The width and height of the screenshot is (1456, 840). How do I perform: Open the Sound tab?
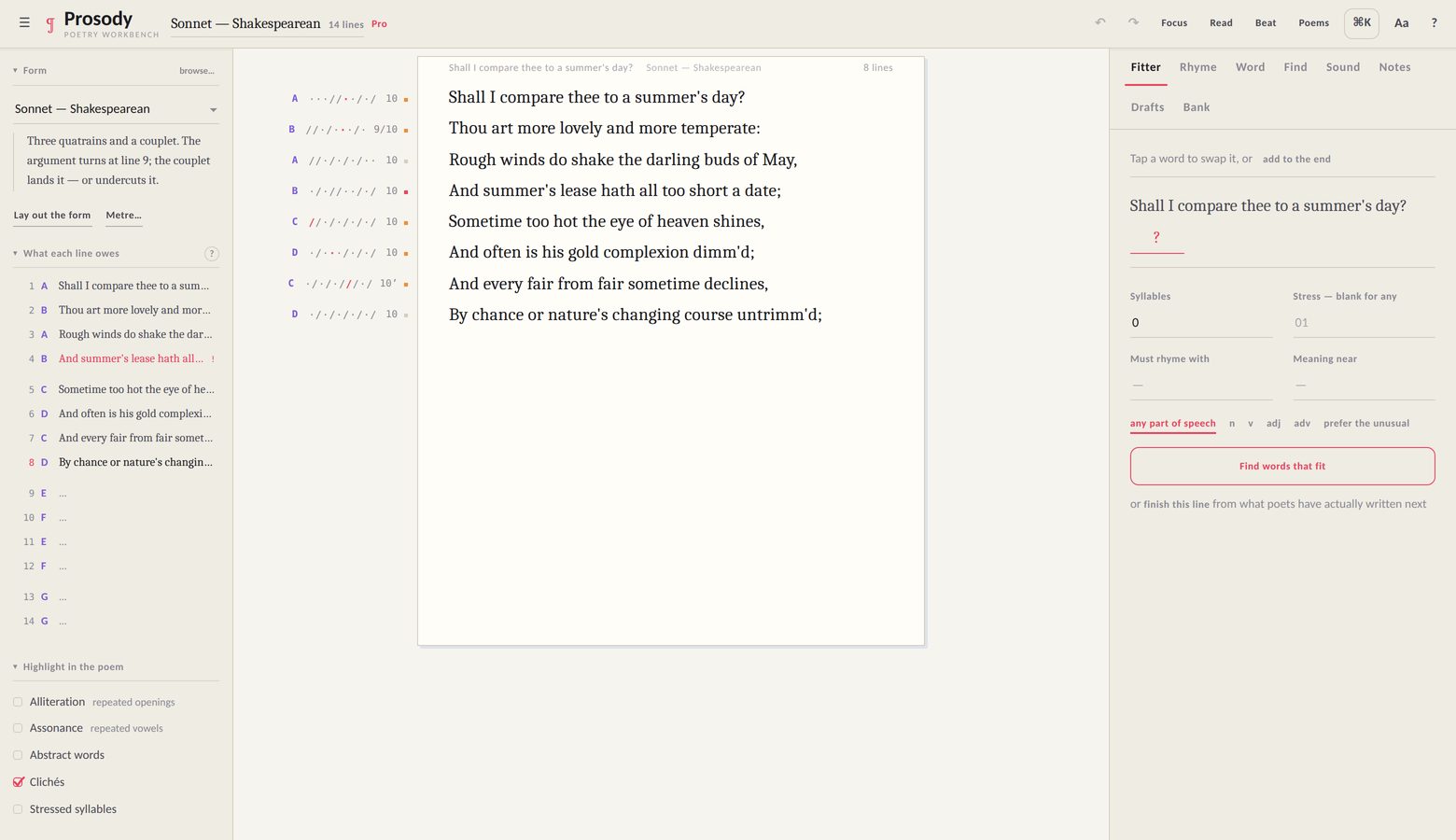coord(1342,67)
